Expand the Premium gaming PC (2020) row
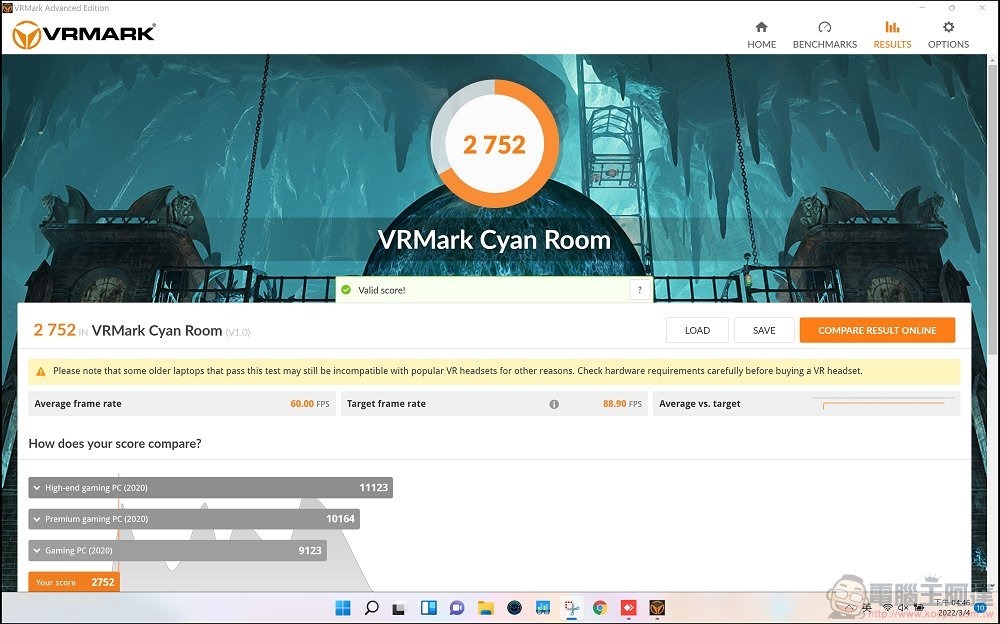 pos(194,519)
